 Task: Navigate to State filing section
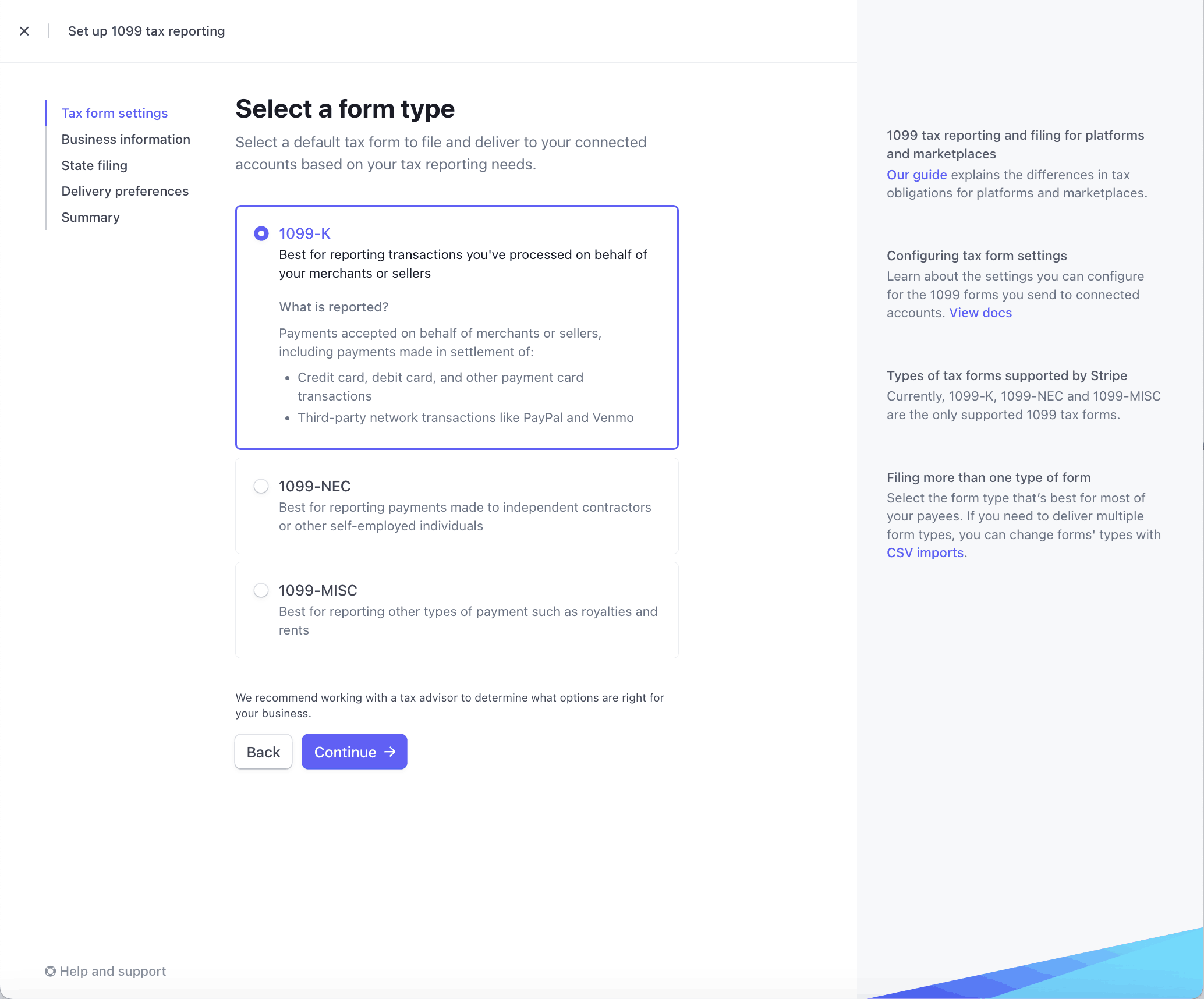tap(92, 164)
